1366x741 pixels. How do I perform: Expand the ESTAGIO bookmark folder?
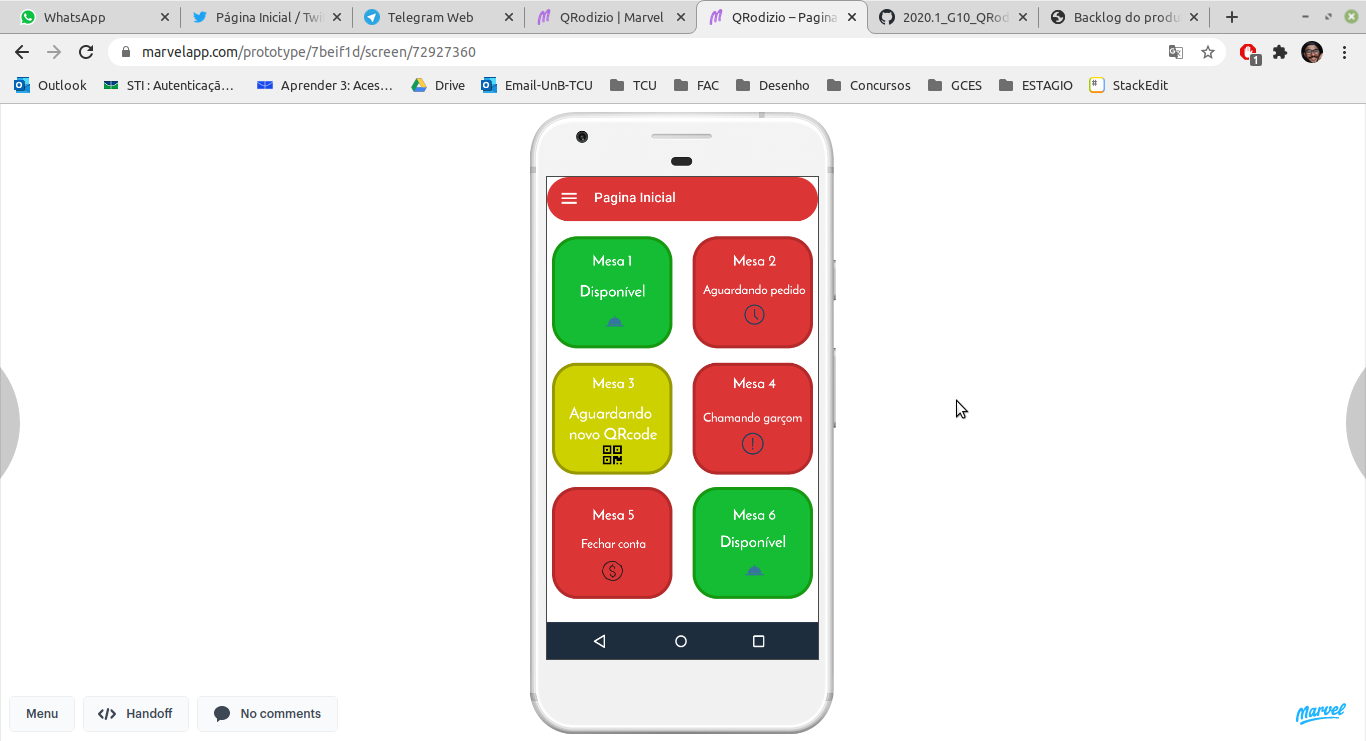pyautogui.click(x=1036, y=86)
